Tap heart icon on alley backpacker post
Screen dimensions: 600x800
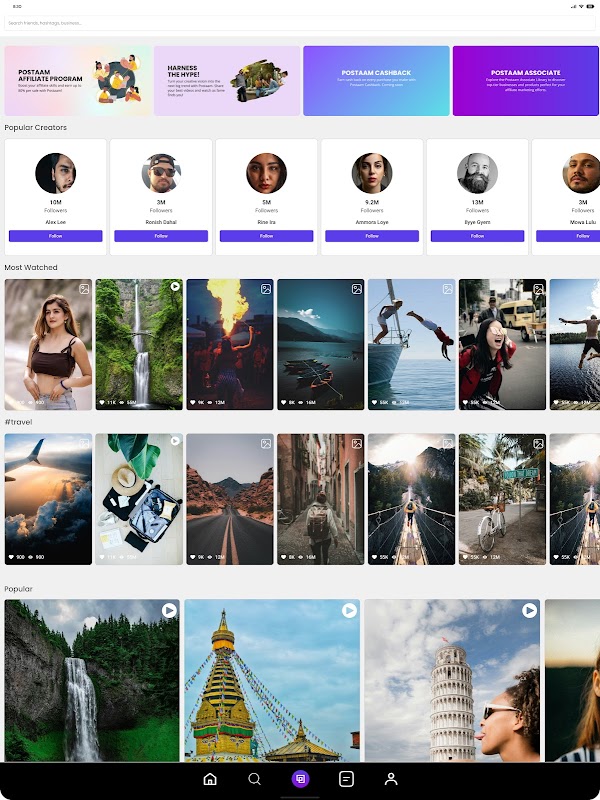click(284, 557)
